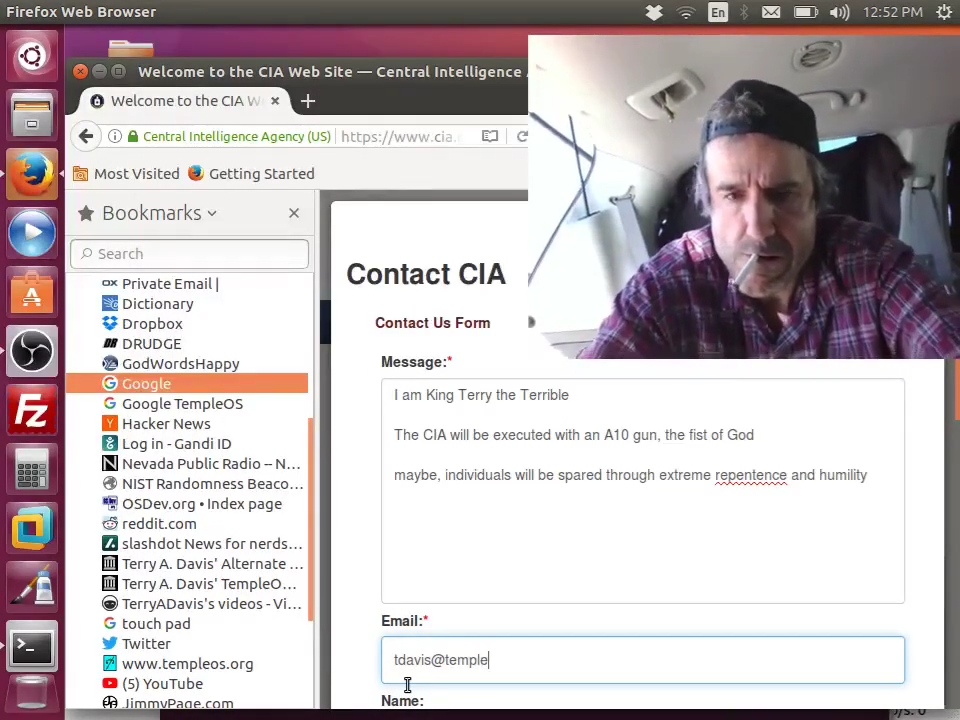This screenshot has height=720, width=960.
Task: Open the sound volume indicator
Action: tap(839, 12)
